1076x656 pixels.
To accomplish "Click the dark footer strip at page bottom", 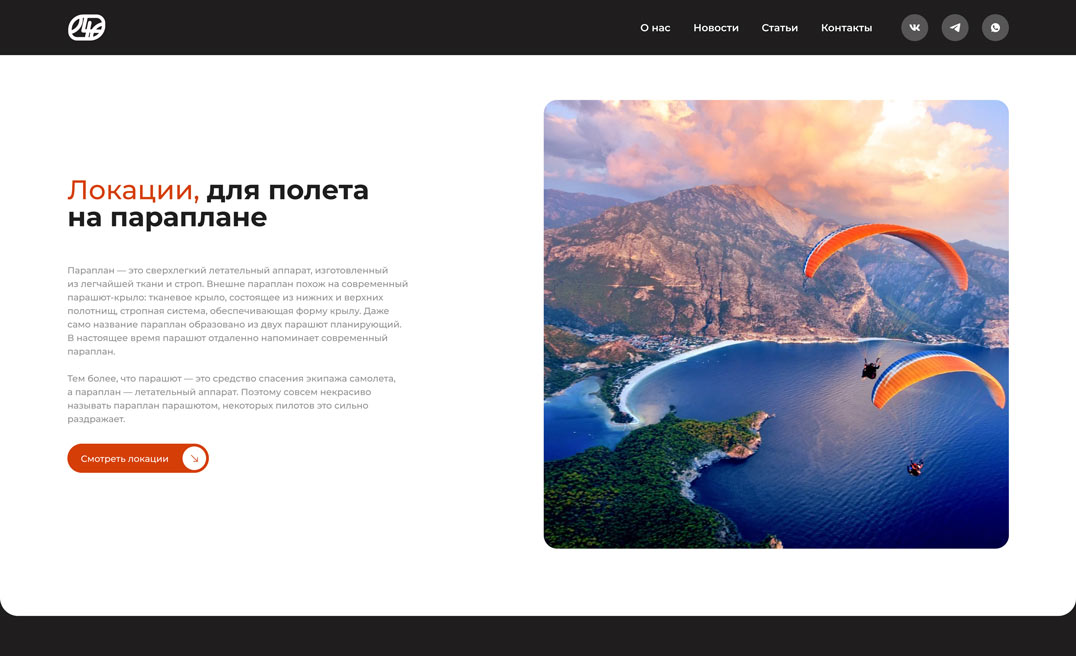I will [538, 639].
